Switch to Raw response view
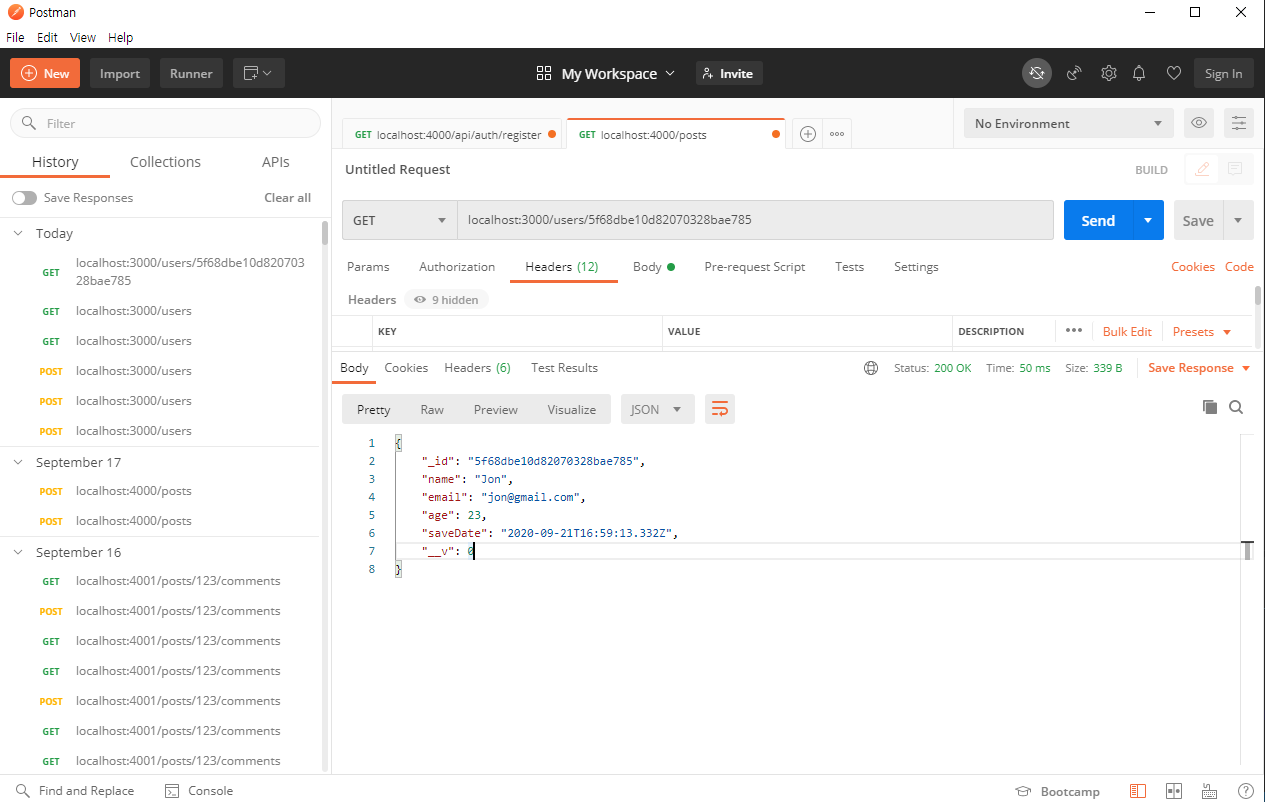 click(432, 409)
